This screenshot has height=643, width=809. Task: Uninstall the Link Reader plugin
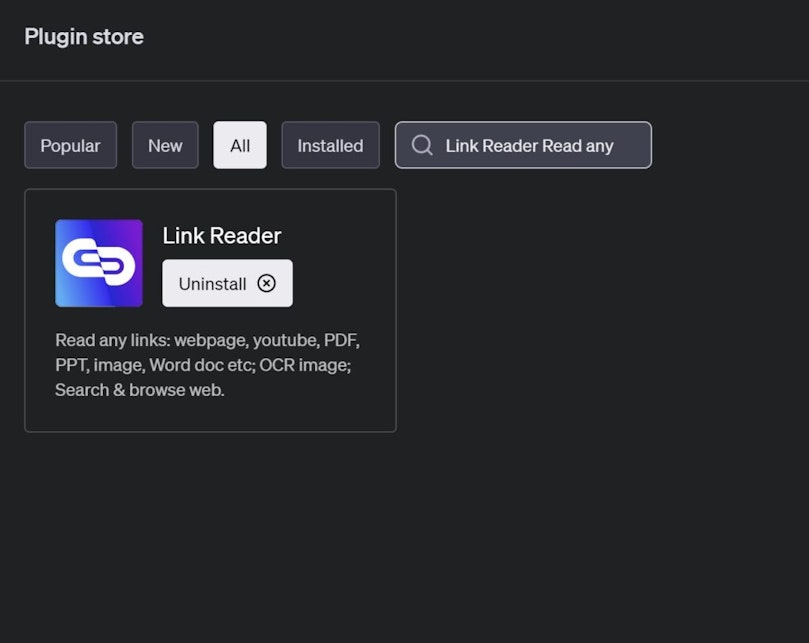(228, 283)
